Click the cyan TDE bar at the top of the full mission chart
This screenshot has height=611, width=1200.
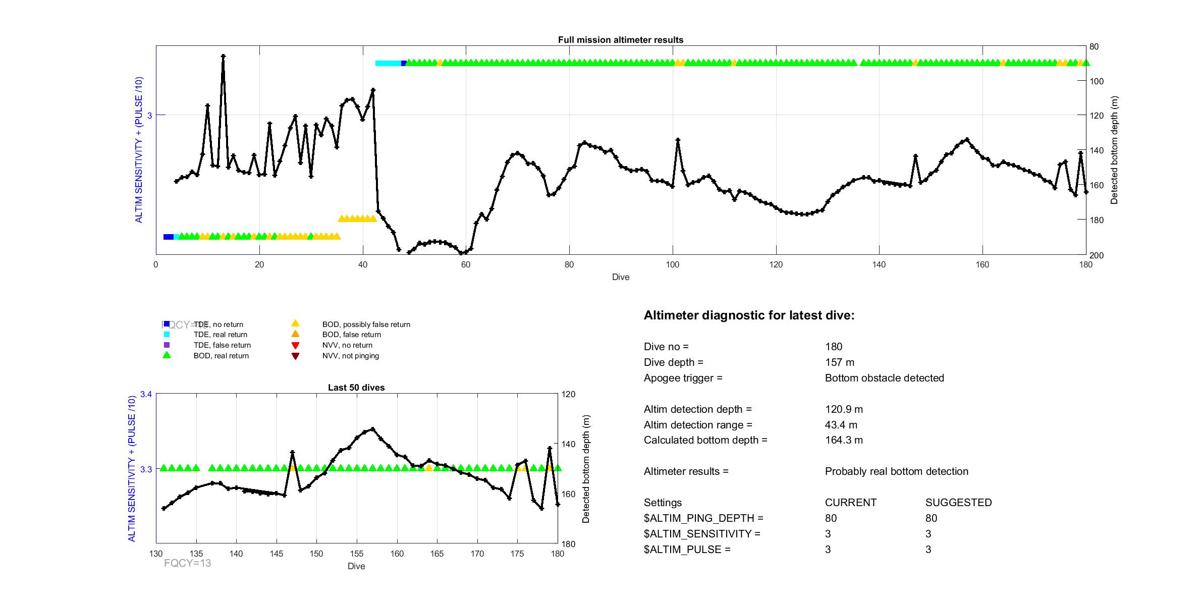(x=388, y=63)
